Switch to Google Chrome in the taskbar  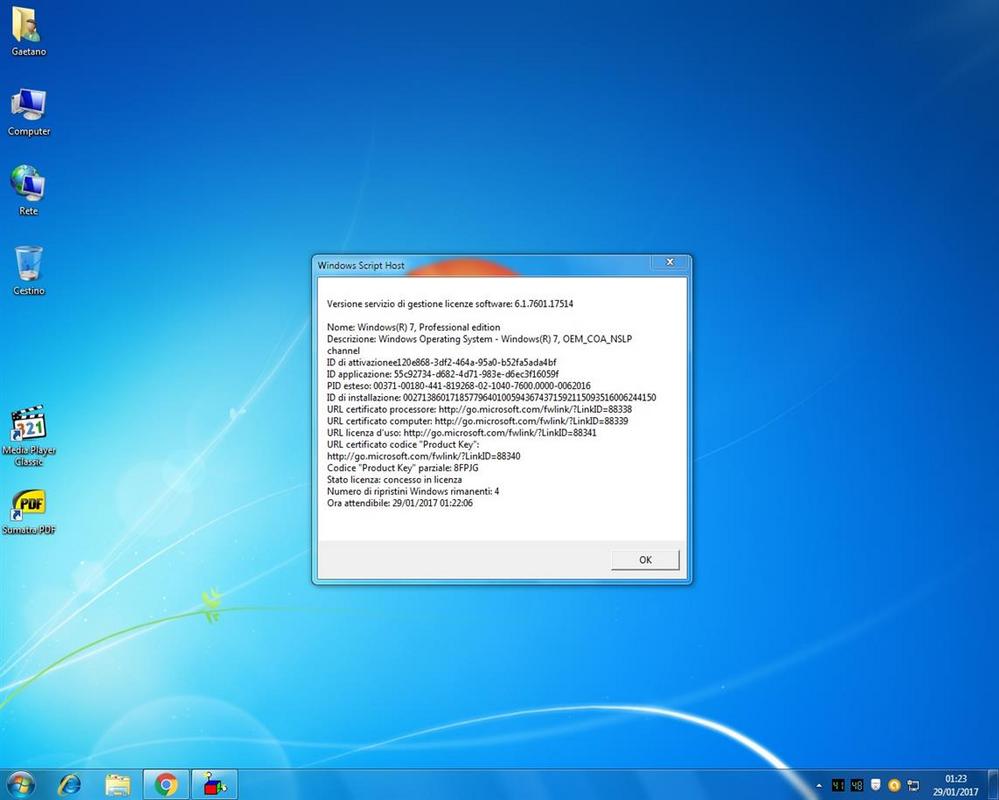tap(166, 785)
